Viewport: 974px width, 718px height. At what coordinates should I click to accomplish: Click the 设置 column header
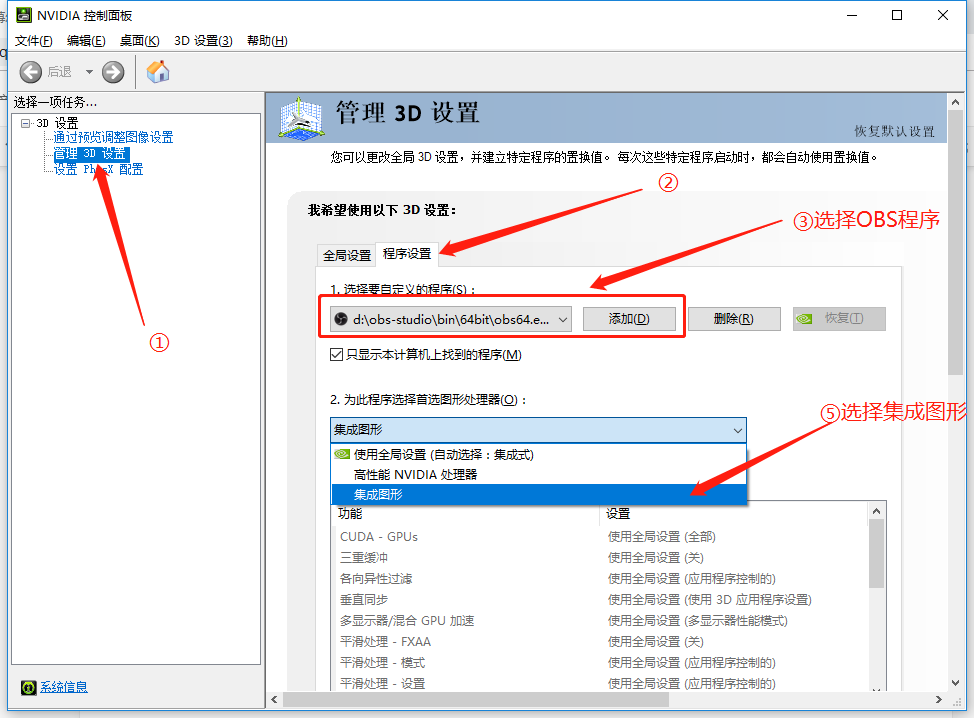(733, 514)
